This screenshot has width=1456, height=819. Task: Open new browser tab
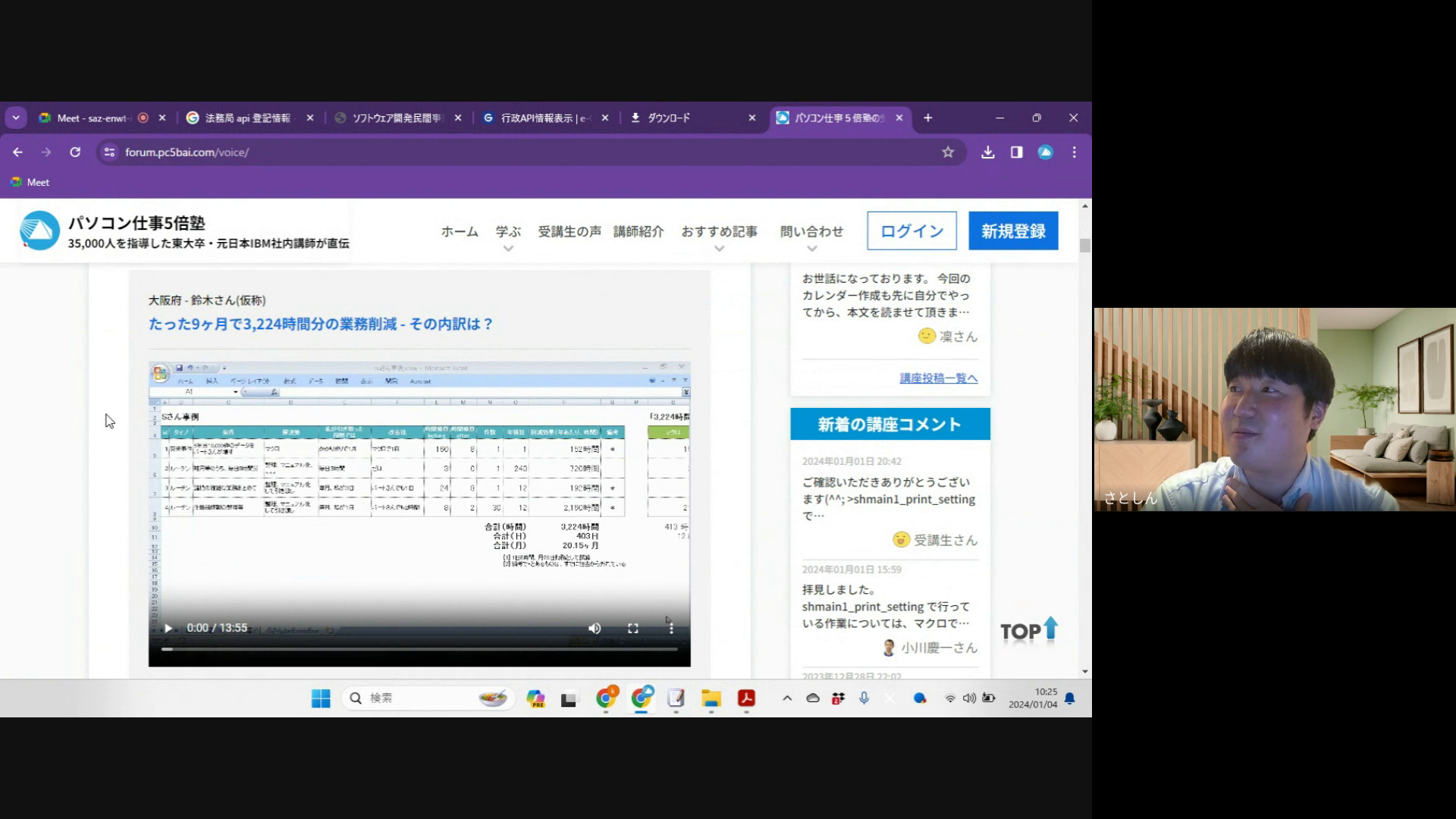click(927, 118)
